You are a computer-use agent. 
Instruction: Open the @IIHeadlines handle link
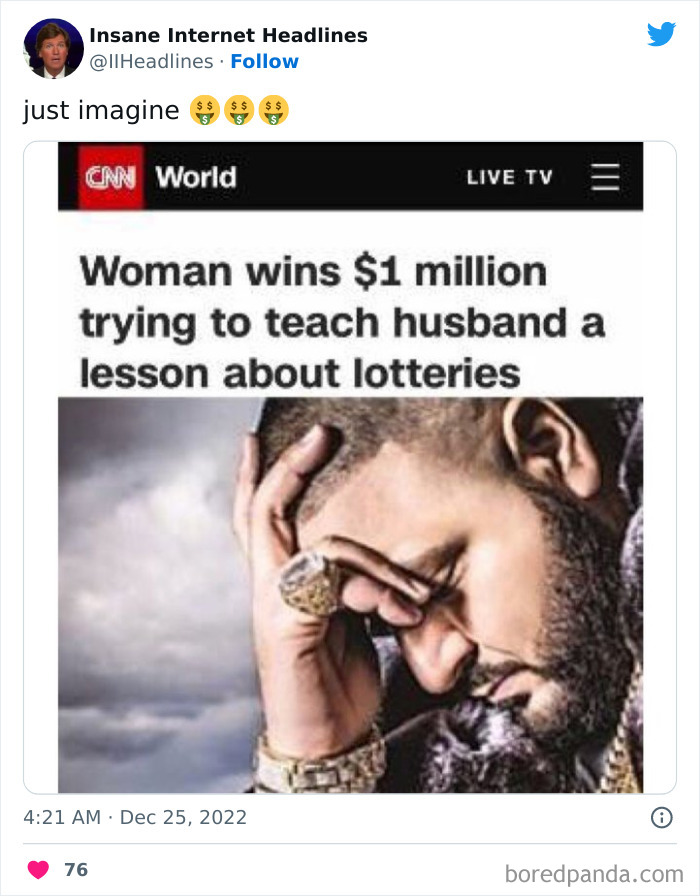(x=151, y=61)
